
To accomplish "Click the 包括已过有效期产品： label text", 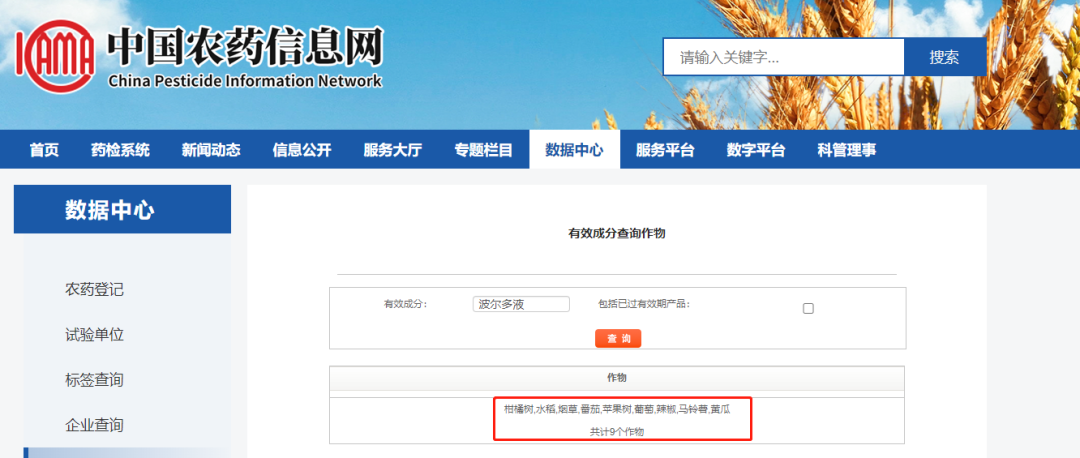I will point(644,304).
